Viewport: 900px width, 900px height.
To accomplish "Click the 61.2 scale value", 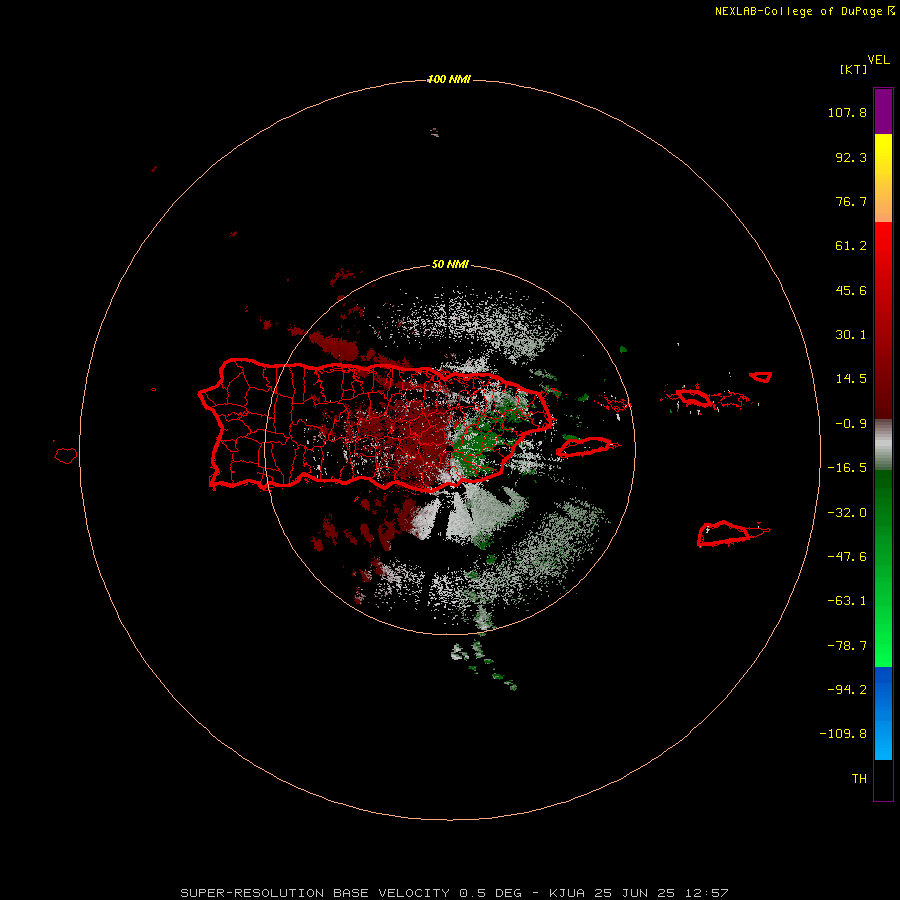I will (851, 246).
